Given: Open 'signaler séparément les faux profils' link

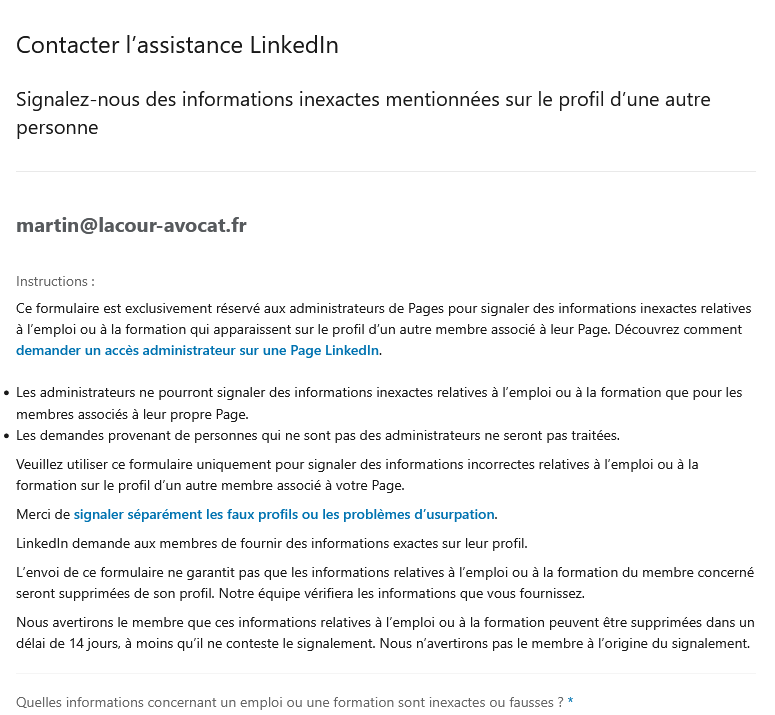Looking at the screenshot, I should [284, 514].
